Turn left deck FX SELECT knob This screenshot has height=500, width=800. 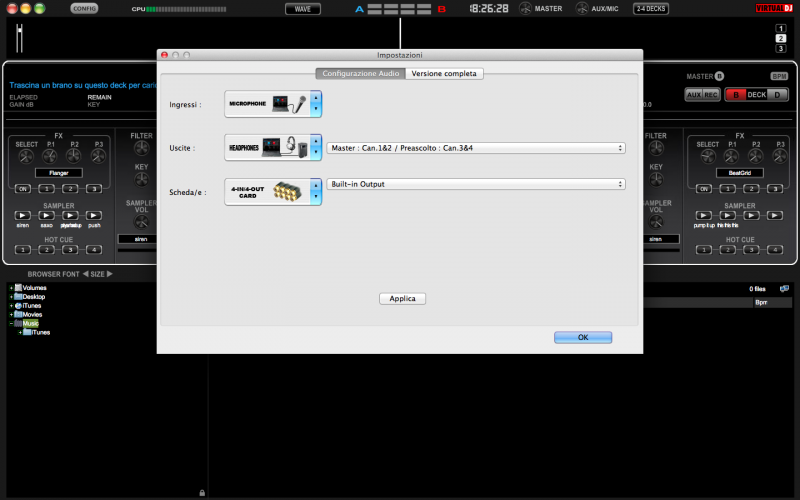(26, 156)
